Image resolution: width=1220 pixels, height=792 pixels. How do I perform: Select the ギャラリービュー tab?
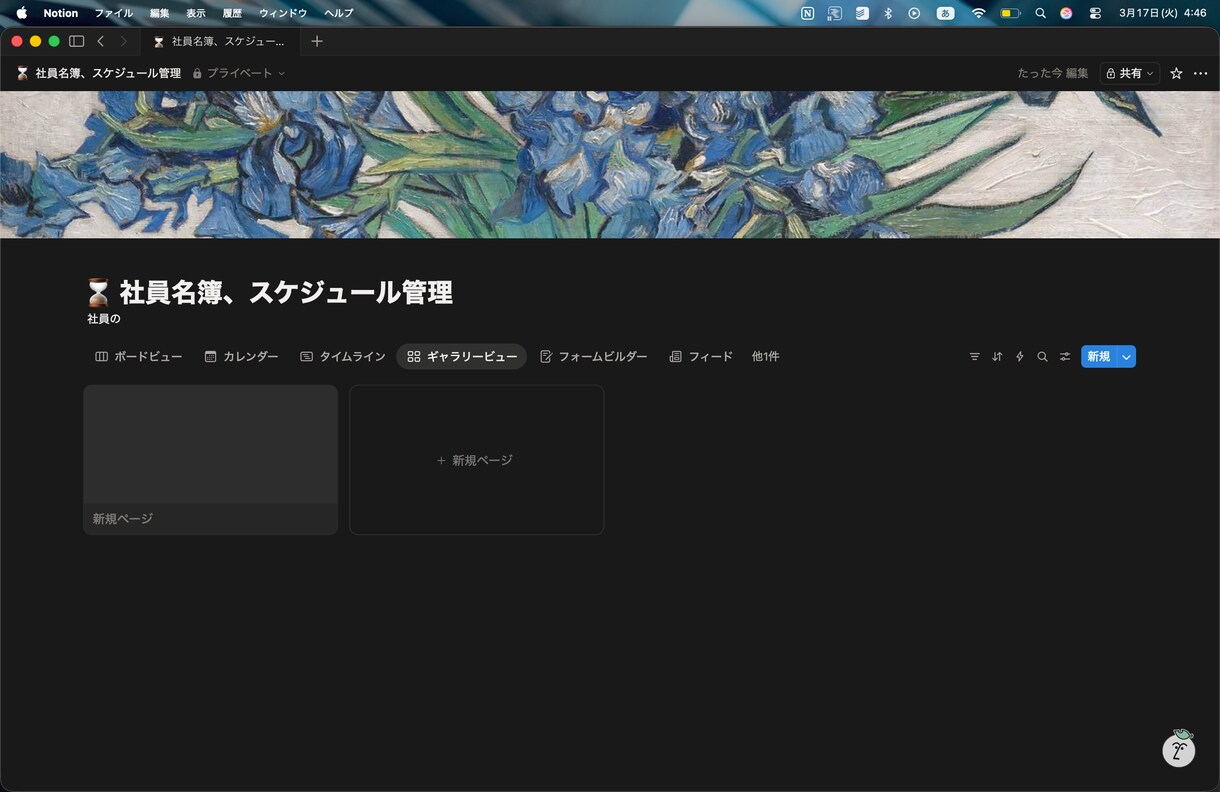461,357
